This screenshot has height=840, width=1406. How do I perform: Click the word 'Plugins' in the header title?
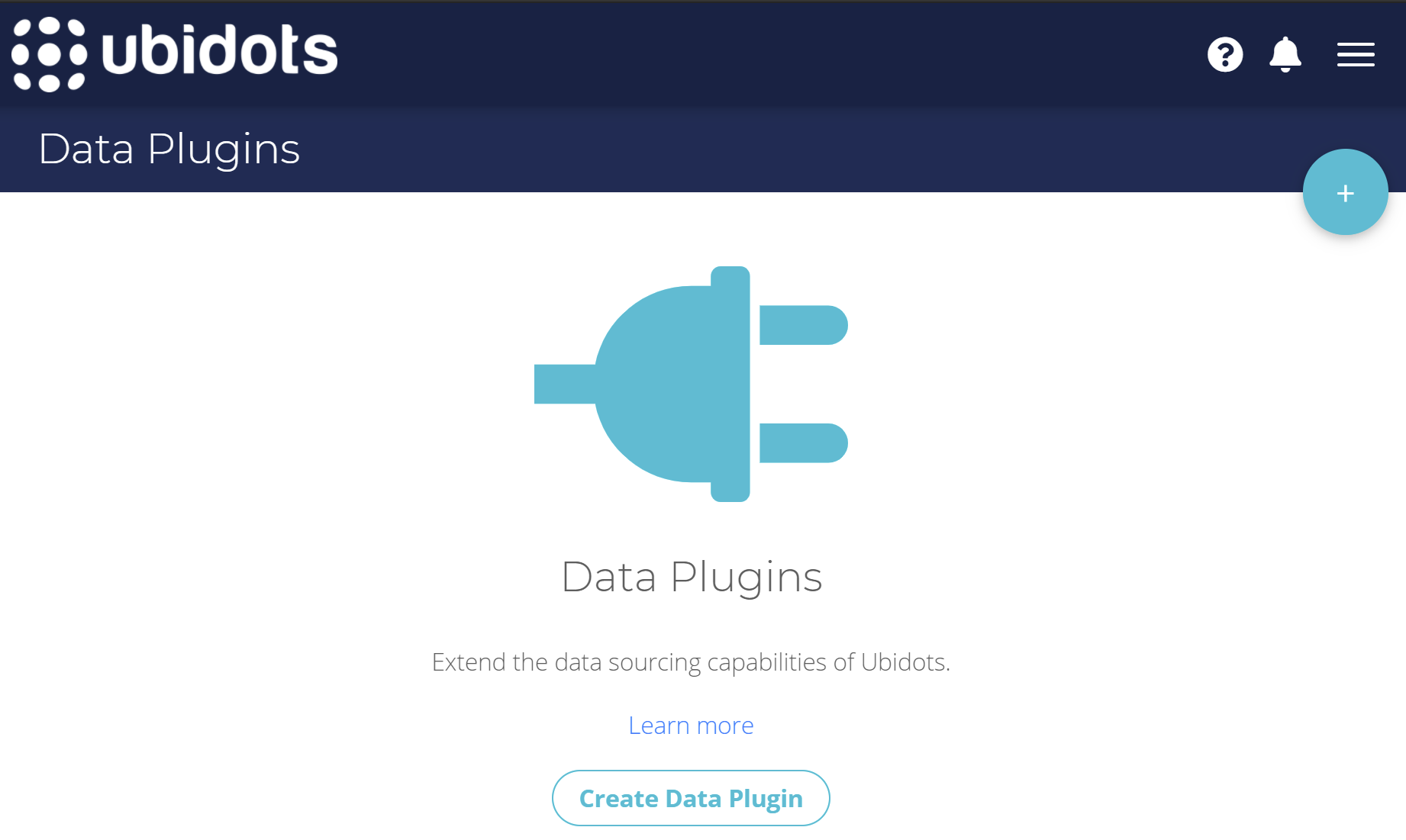coord(223,149)
